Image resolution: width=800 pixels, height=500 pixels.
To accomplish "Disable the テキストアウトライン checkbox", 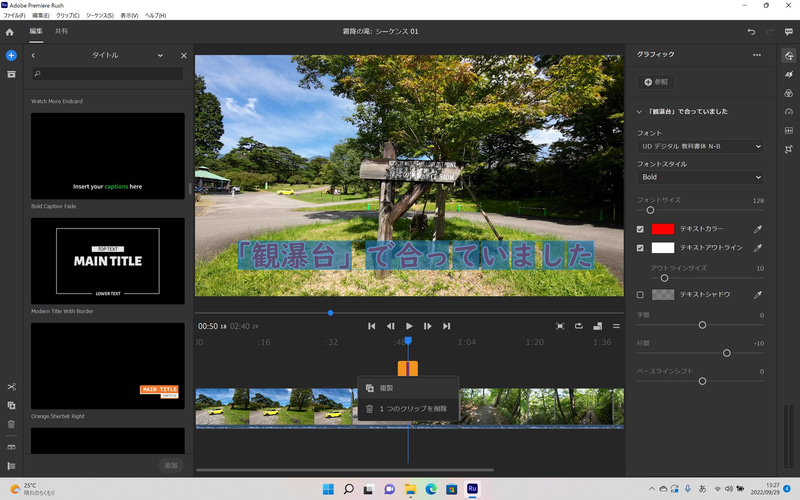I will point(641,247).
